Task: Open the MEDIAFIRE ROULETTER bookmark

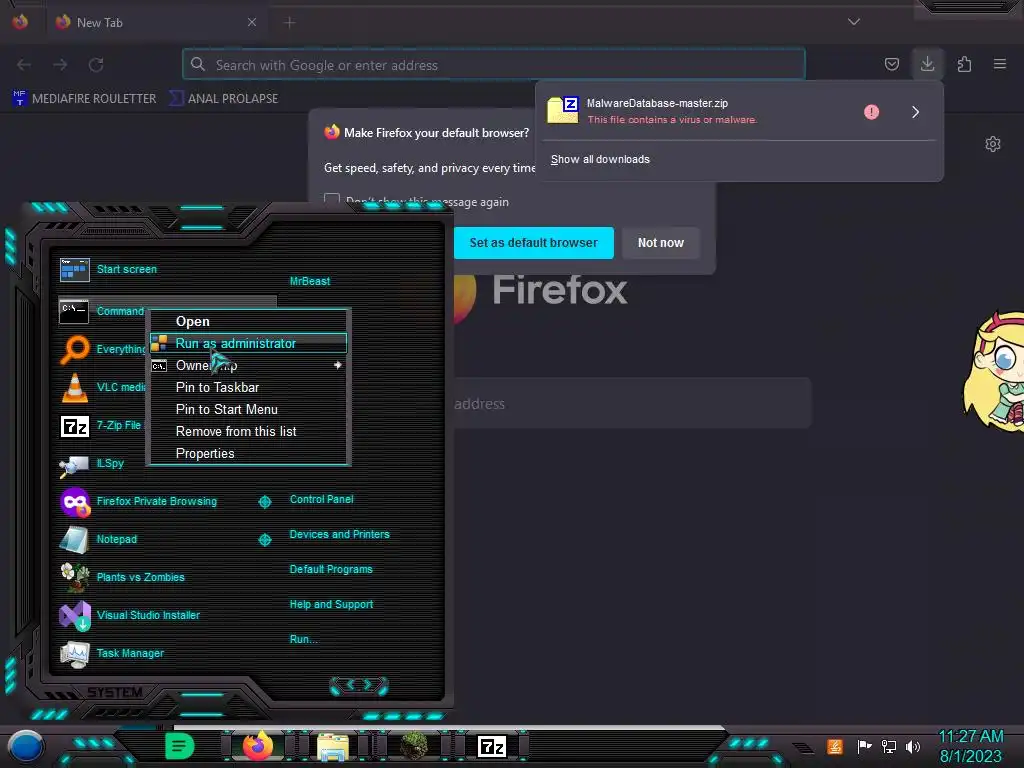Action: pyautogui.click(x=84, y=99)
